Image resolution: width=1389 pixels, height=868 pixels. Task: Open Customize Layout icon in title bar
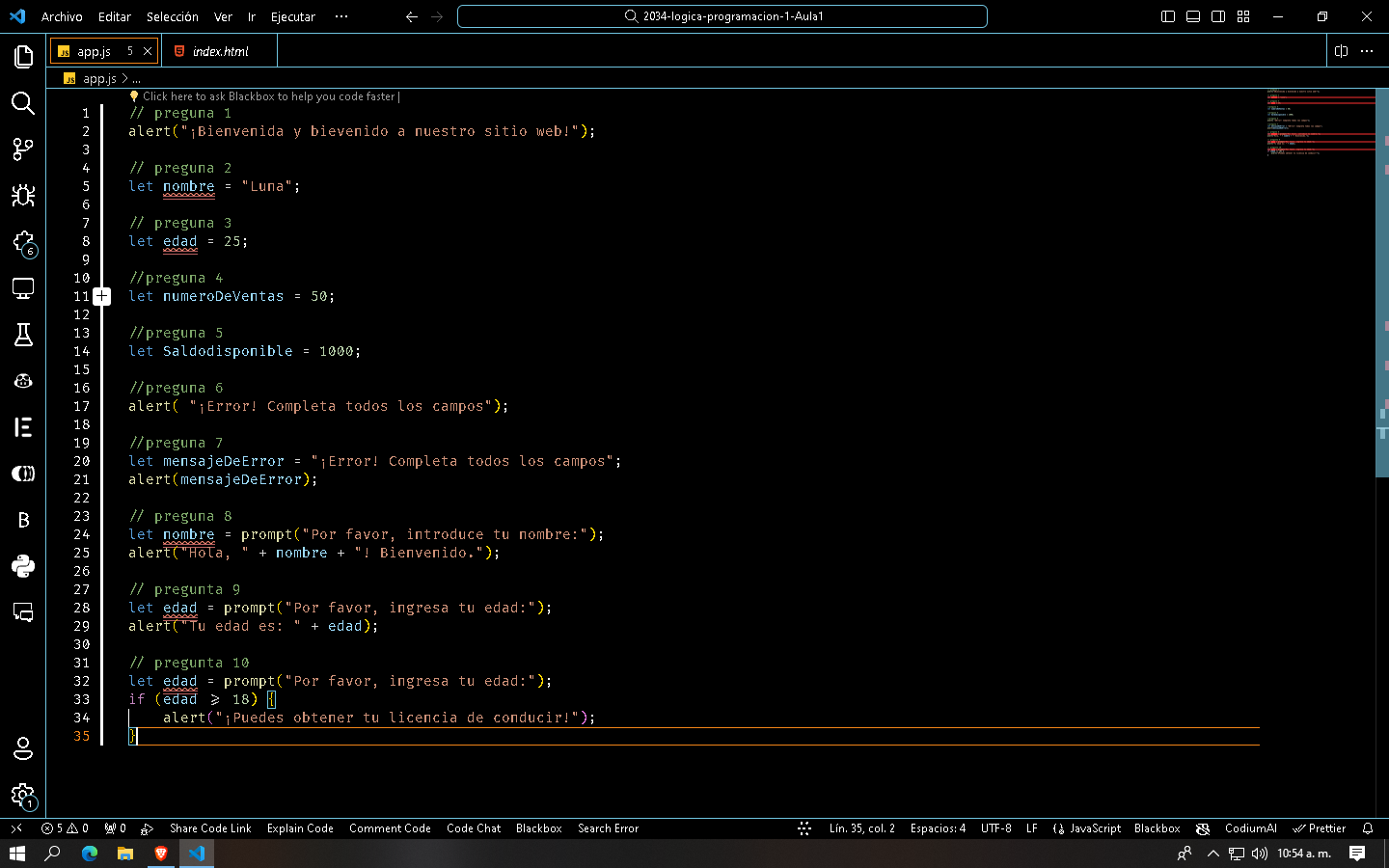click(1243, 16)
